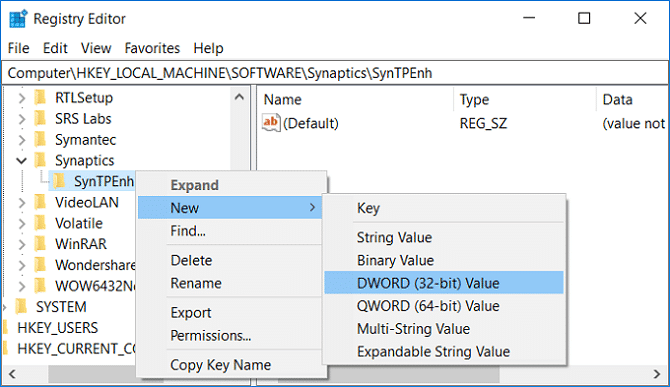The height and width of the screenshot is (387, 670).
Task: Choose Copy Key Name in context menu
Action: point(230,365)
